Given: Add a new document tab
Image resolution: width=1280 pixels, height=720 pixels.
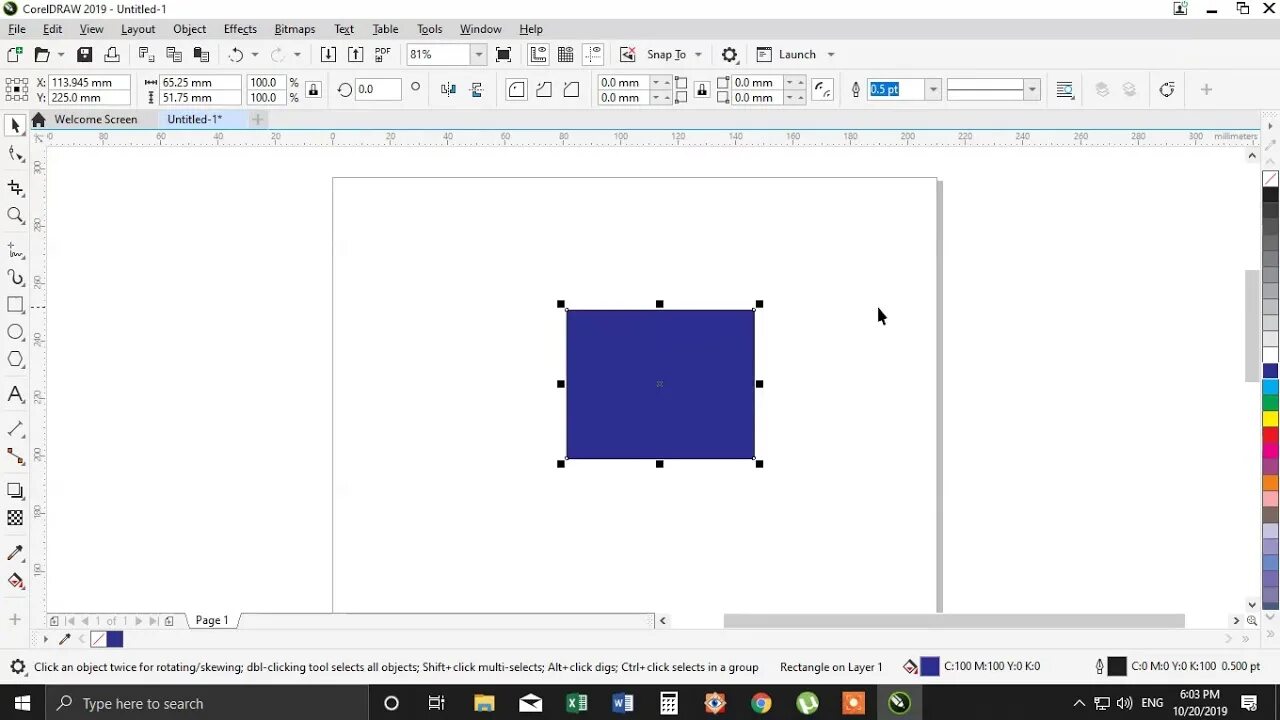Looking at the screenshot, I should [x=257, y=119].
